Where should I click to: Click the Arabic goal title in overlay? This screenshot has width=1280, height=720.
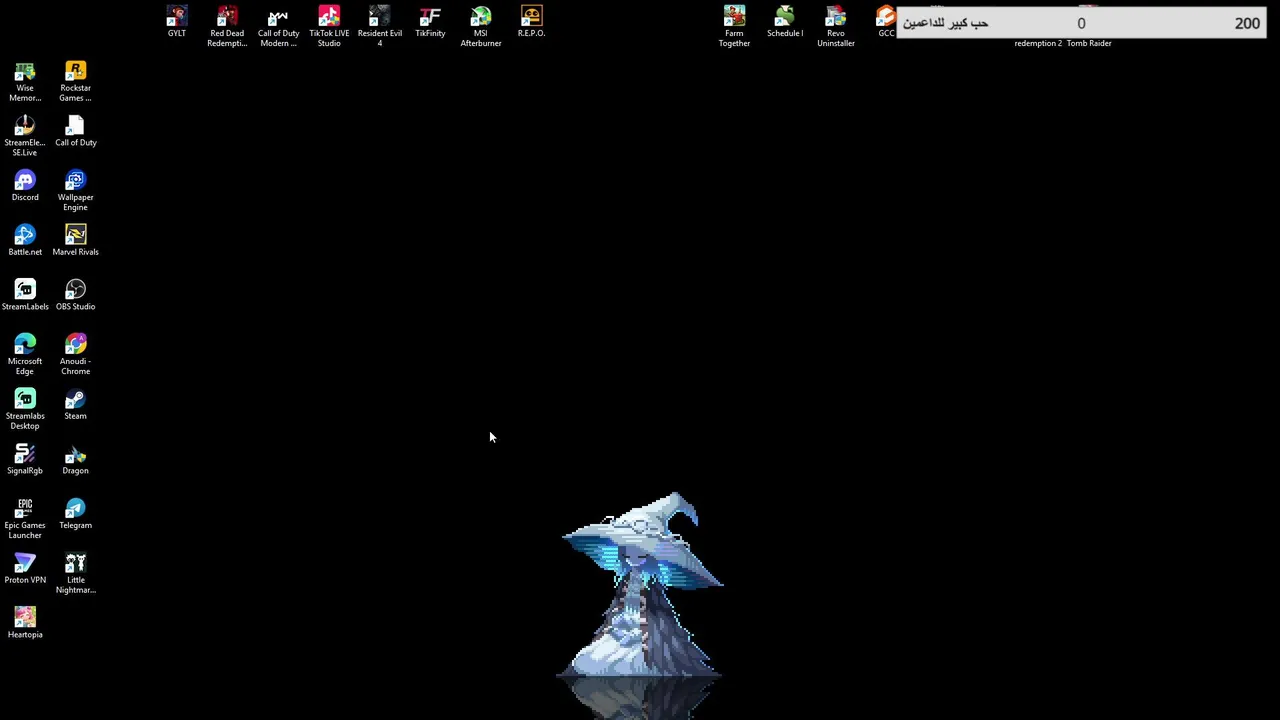[x=945, y=23]
